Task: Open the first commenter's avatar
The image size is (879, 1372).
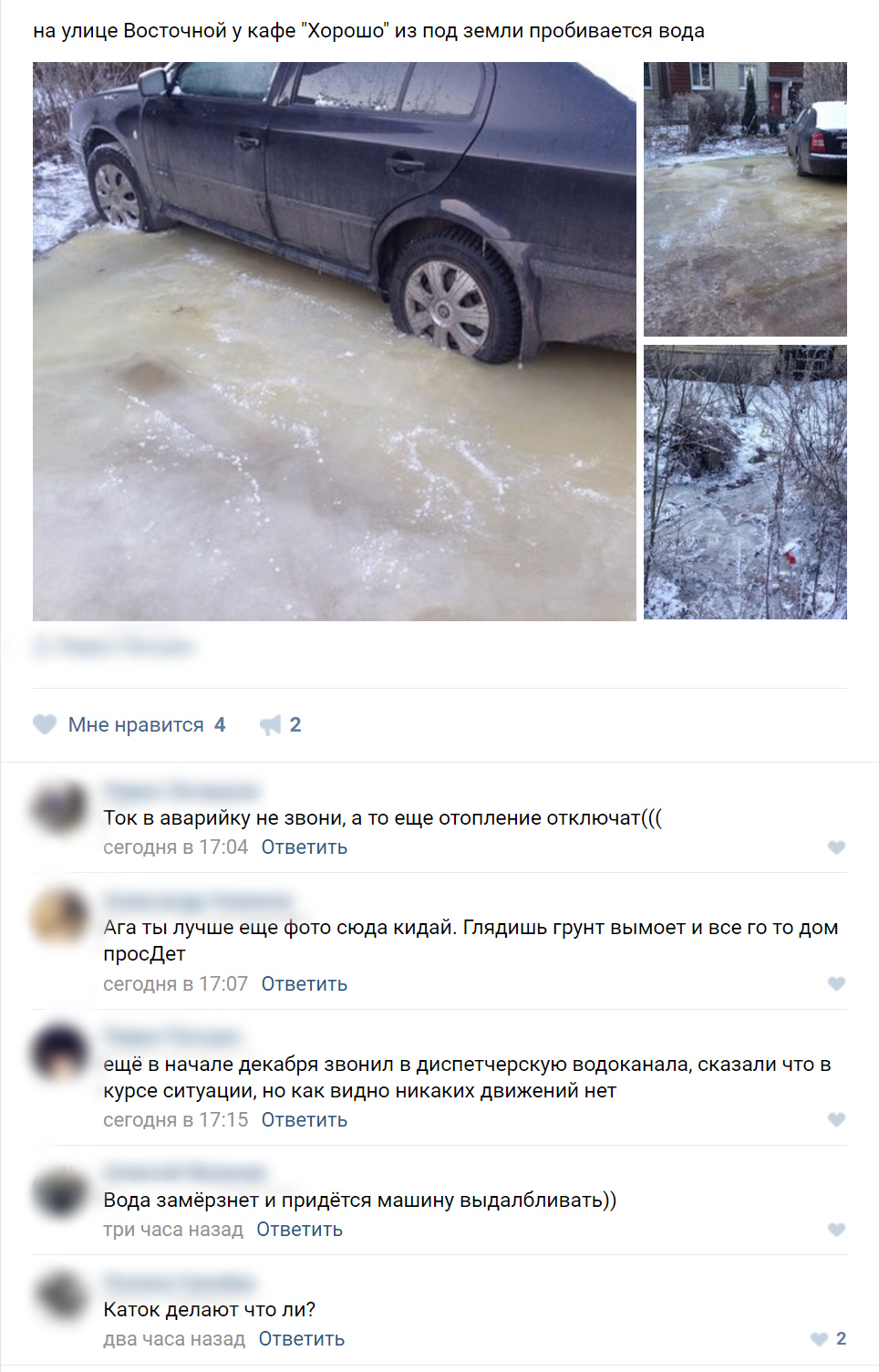Action: pos(60,807)
